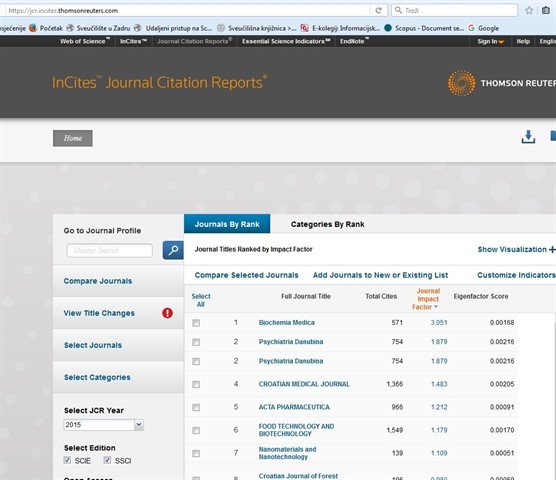Open the E-kolegij Informacijsk... bookmark
The width and height of the screenshot is (556, 480).
pyautogui.click(x=340, y=28)
